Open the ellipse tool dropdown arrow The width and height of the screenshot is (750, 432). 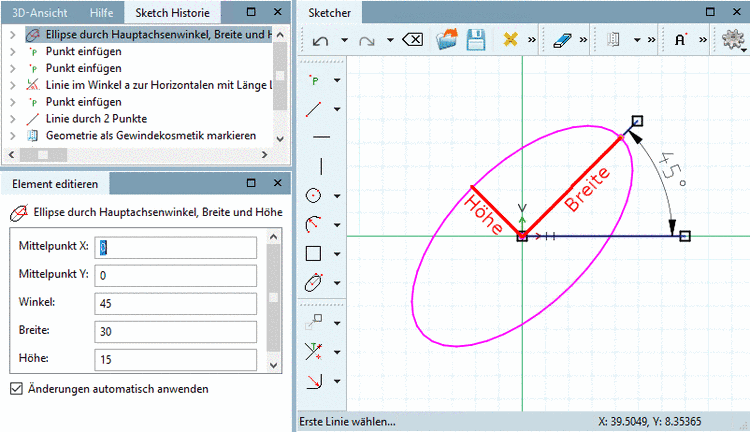(x=337, y=283)
